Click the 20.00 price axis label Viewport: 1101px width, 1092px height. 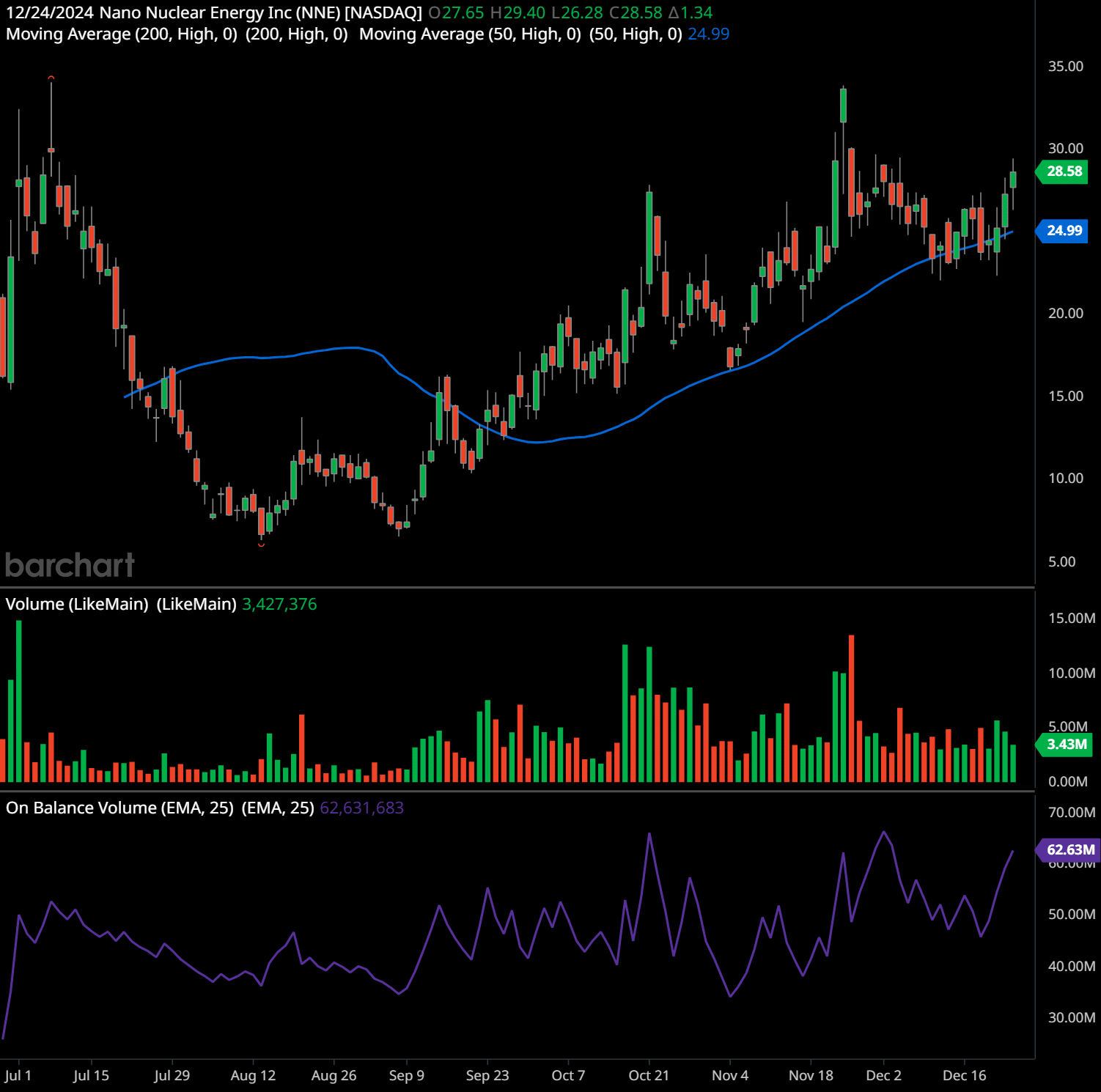click(x=1066, y=314)
